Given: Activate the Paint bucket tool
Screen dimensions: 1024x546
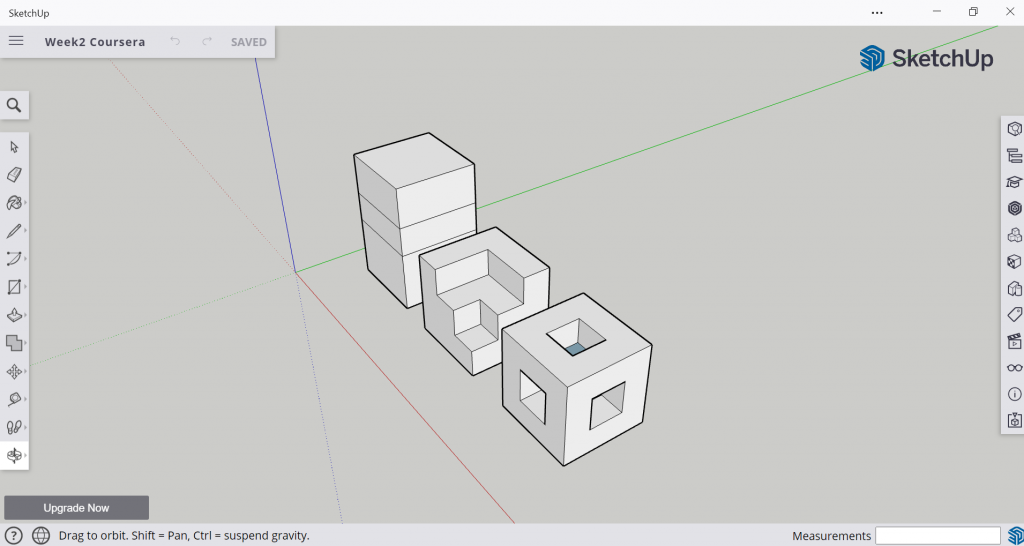Looking at the screenshot, I should click(14, 203).
